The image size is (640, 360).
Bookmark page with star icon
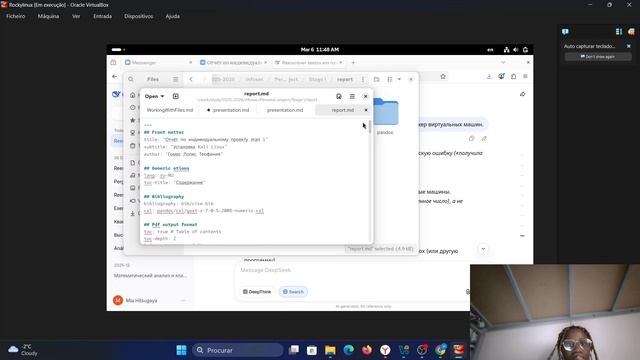[443, 76]
